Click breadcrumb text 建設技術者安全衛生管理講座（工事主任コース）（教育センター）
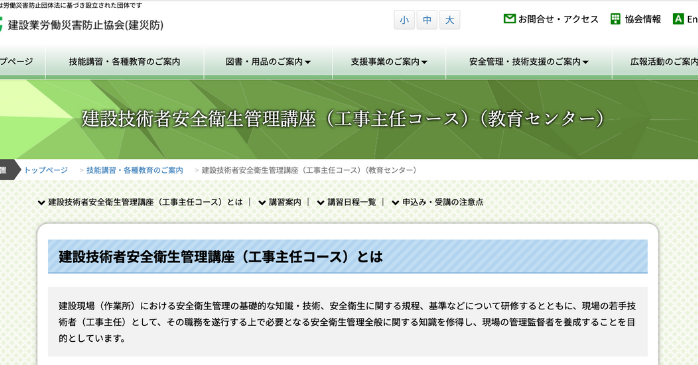The height and width of the screenshot is (365, 698). 309,170
